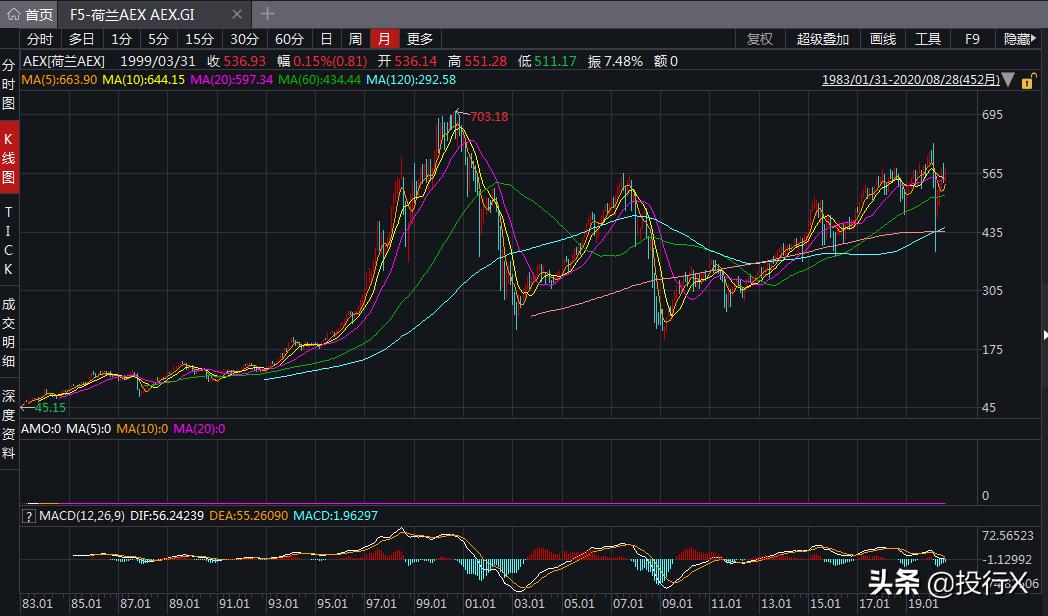
Task: Select the 5分 period
Action: tap(158, 39)
